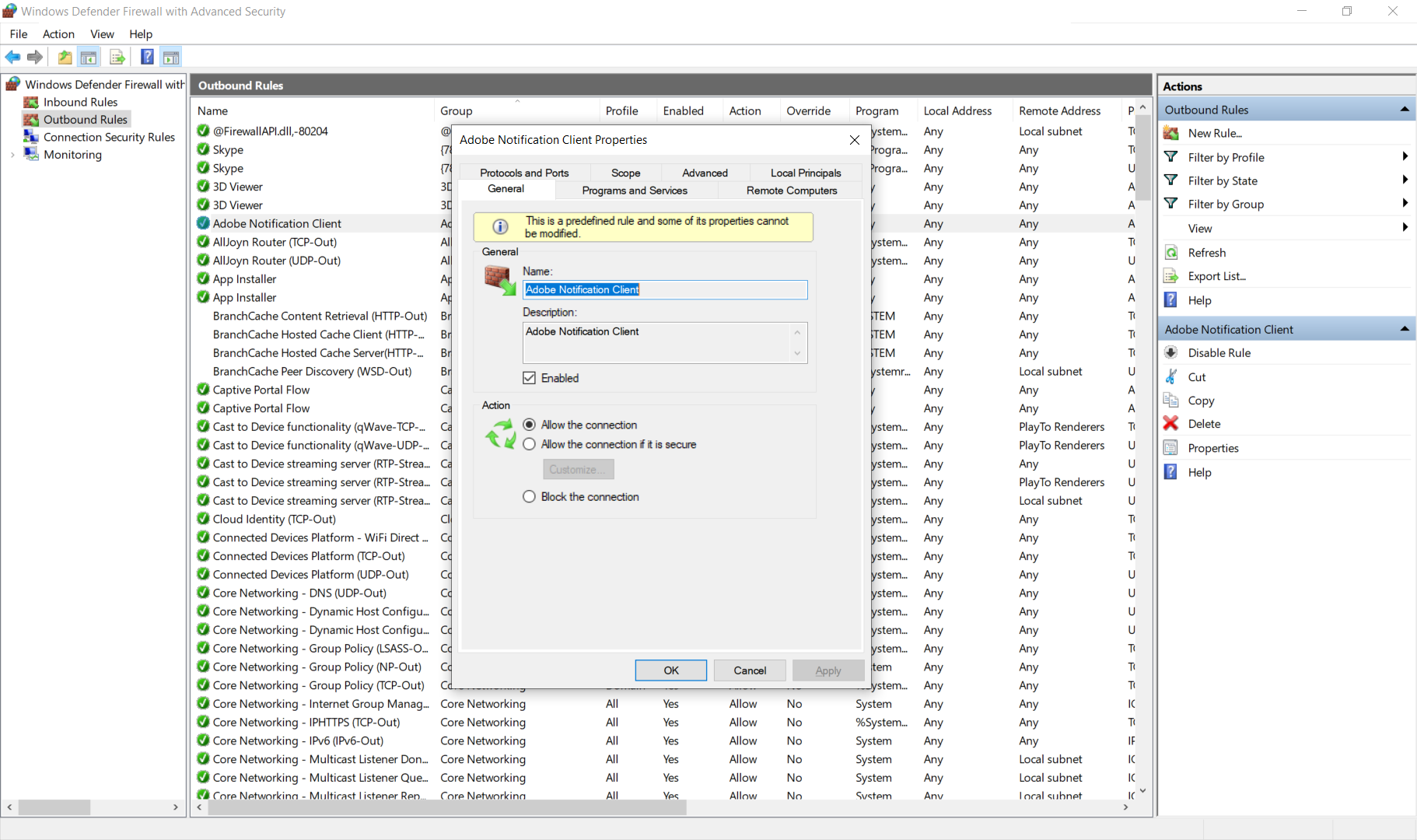This screenshot has width=1417, height=840.
Task: Click the Export List toolbar icon
Action: click(117, 57)
